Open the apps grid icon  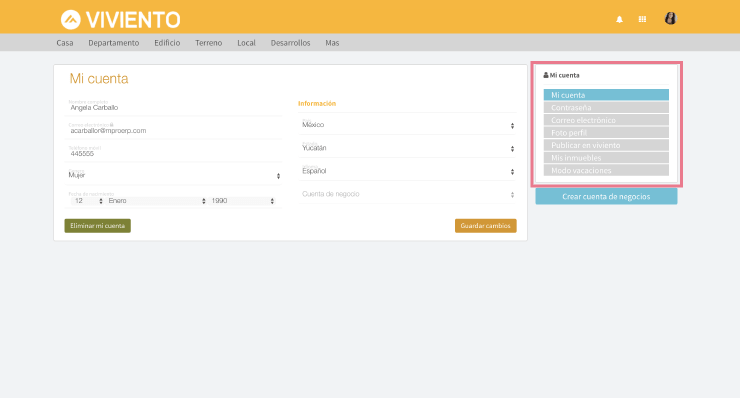[x=642, y=19]
